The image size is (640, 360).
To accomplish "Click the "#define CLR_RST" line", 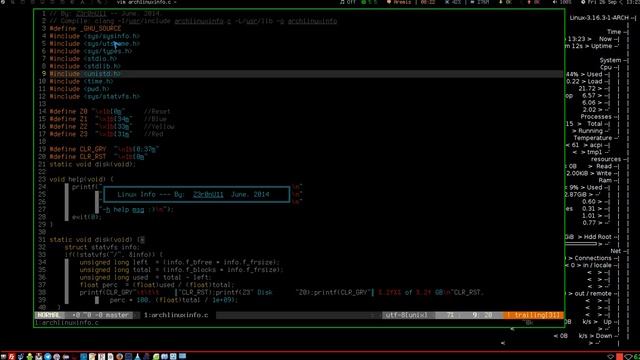I will click(98, 157).
